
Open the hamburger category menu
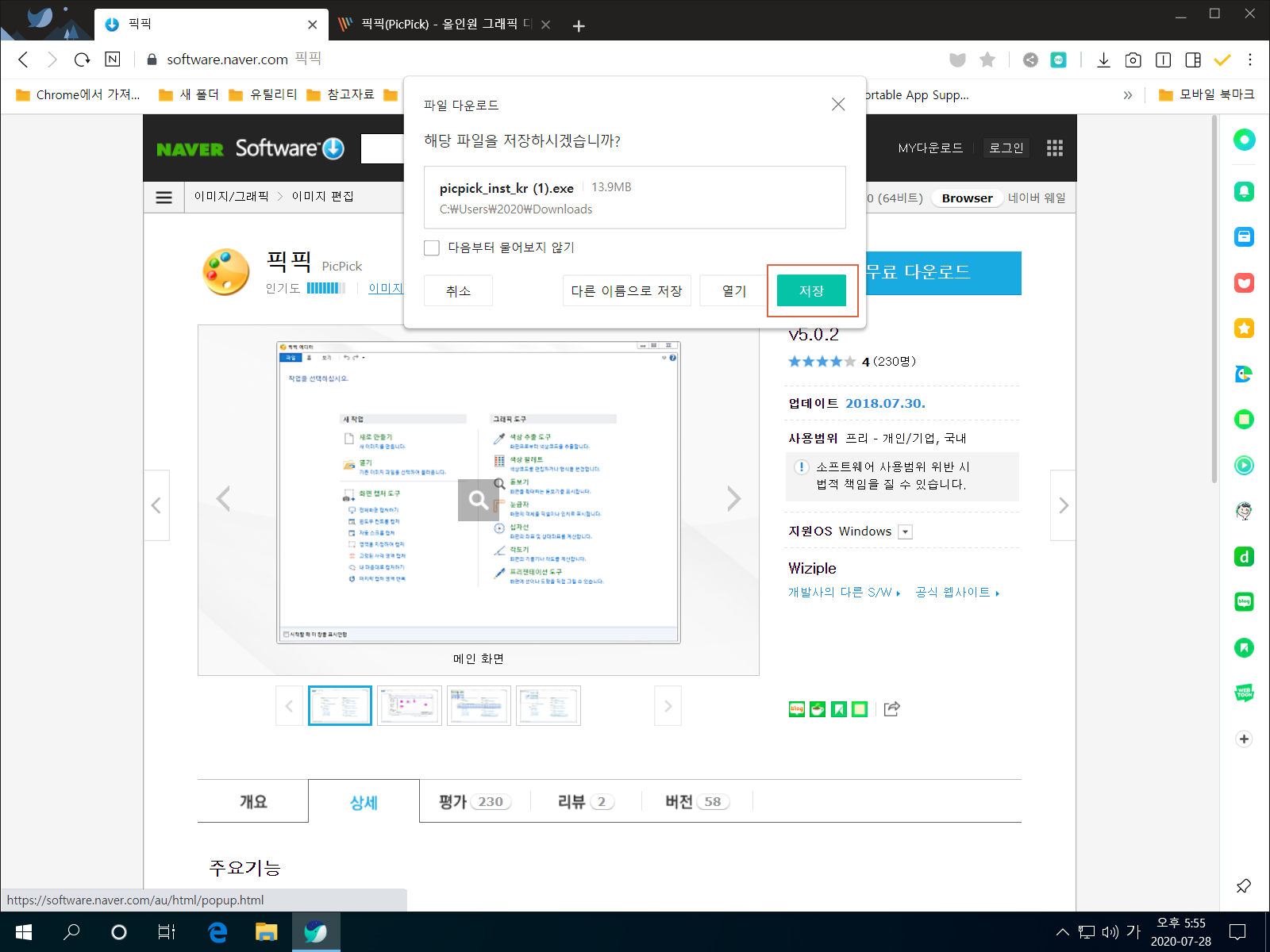tap(164, 198)
